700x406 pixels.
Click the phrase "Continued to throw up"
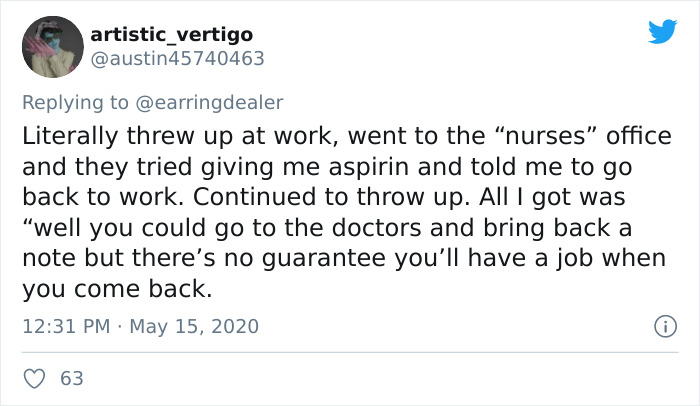click(x=331, y=197)
